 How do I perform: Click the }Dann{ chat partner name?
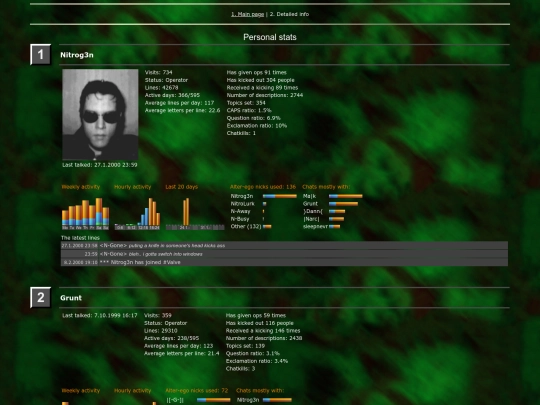click(313, 211)
